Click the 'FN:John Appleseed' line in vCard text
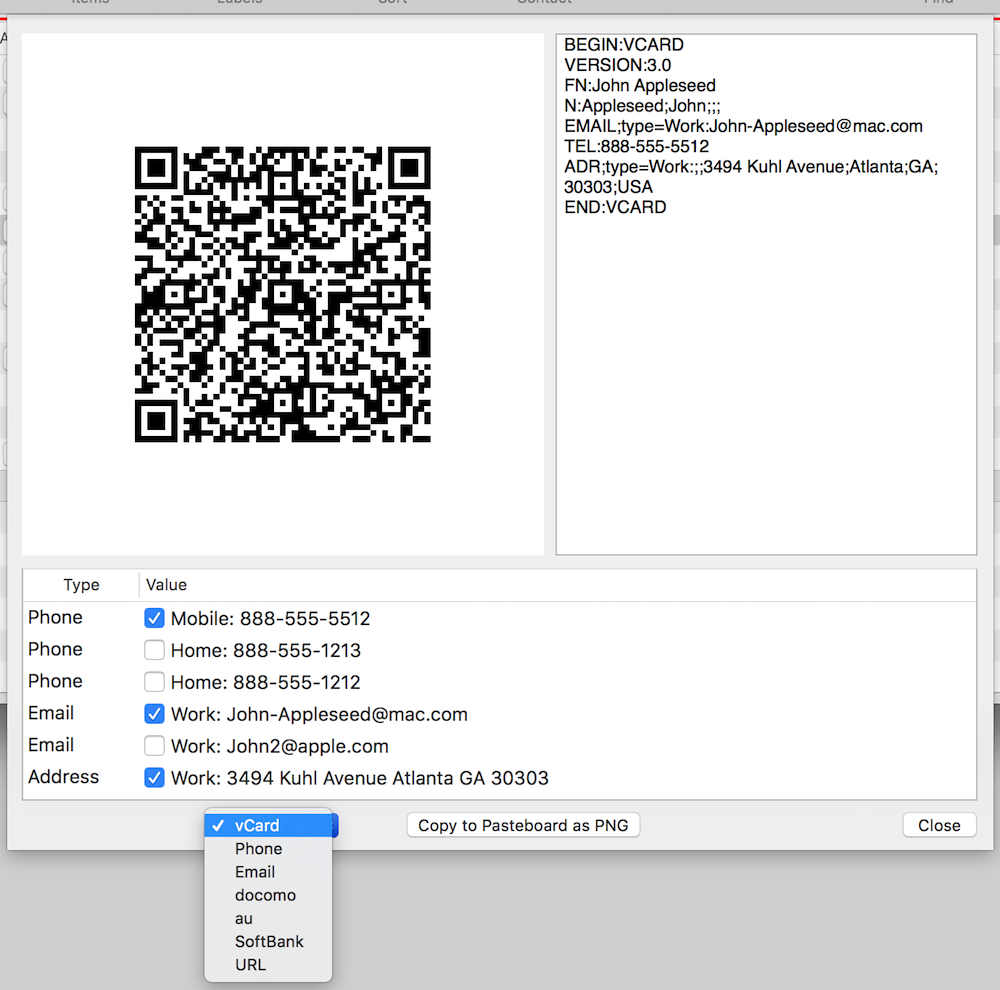Screen dimensions: 1000x990 640,85
